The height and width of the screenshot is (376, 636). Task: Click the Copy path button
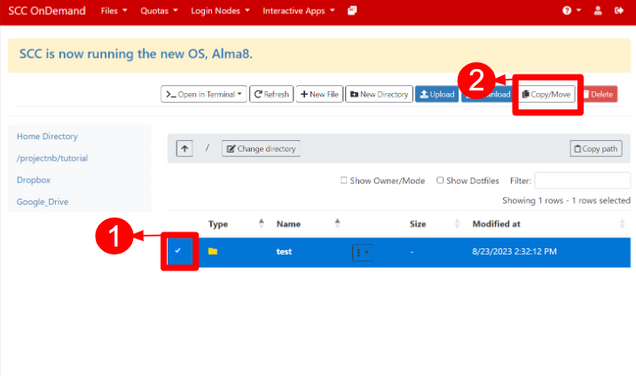click(596, 149)
